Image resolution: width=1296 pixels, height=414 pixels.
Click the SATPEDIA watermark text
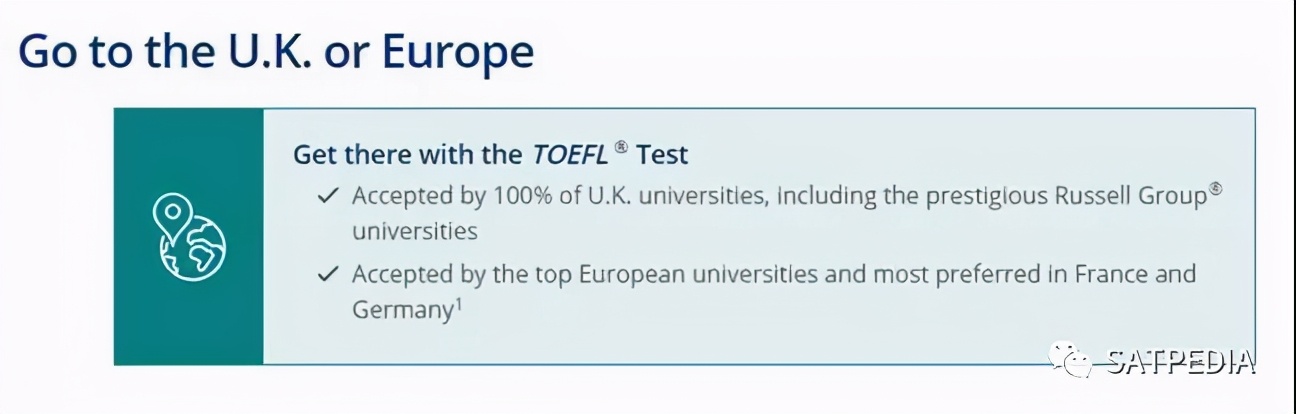click(1180, 361)
